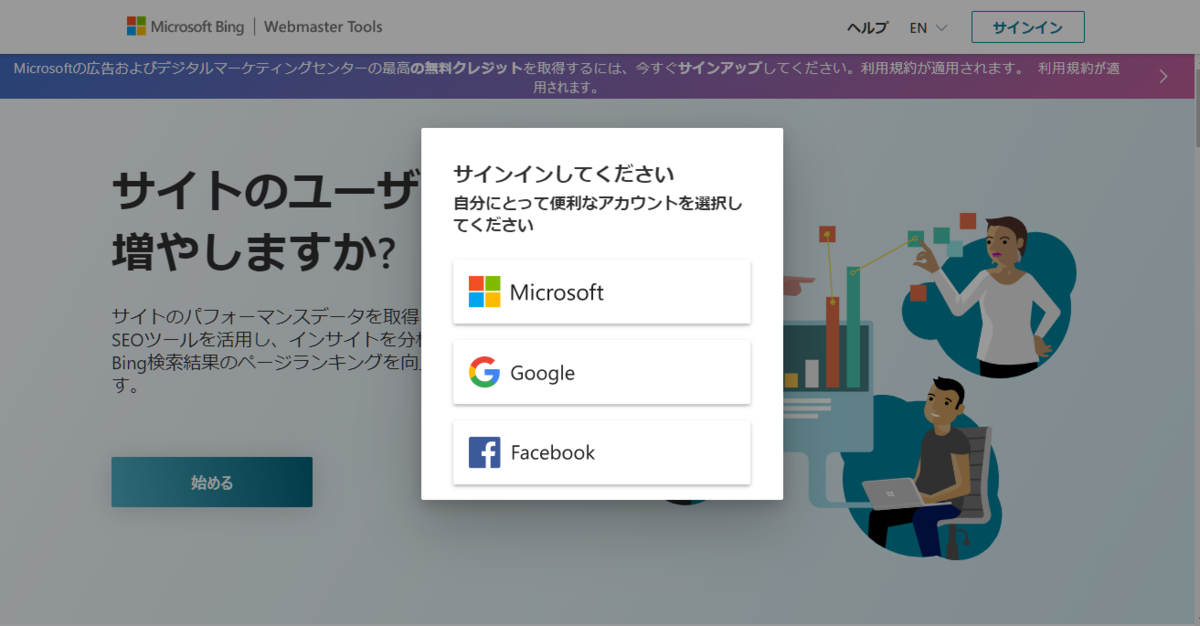Advance the banner with the right chevron
1200x626 pixels.
point(1163,76)
